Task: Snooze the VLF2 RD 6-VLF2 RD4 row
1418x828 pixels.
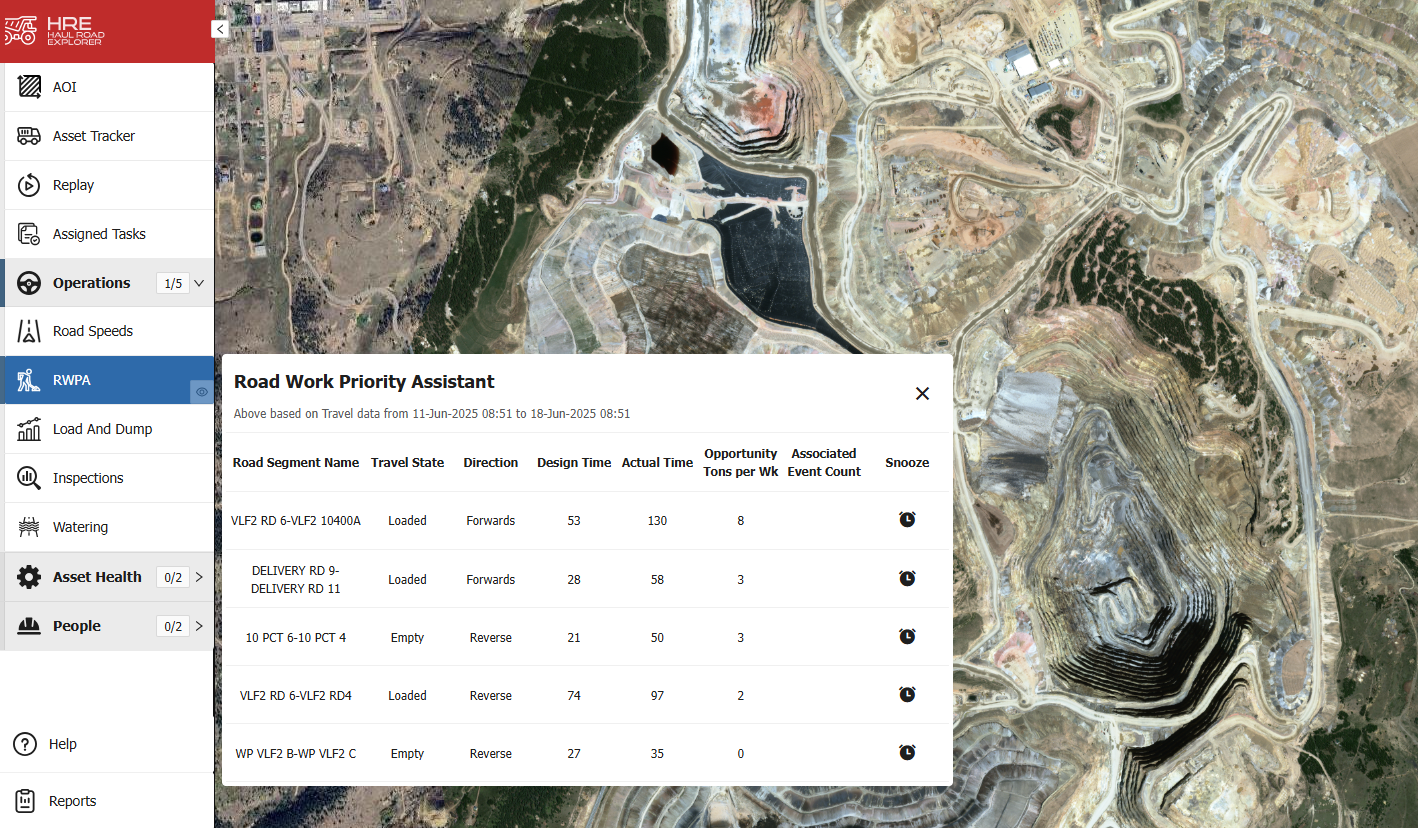Action: coord(907,694)
